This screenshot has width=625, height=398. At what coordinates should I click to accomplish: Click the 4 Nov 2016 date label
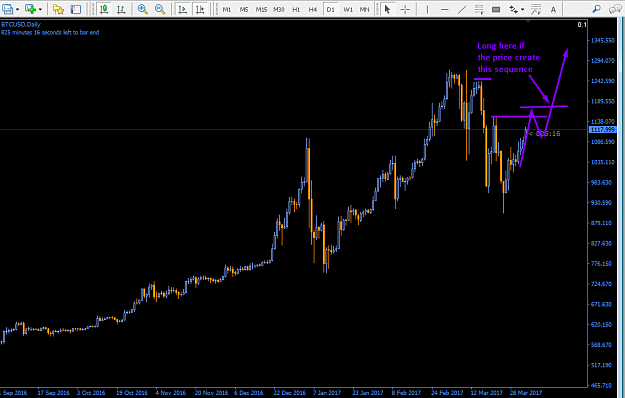pyautogui.click(x=171, y=393)
